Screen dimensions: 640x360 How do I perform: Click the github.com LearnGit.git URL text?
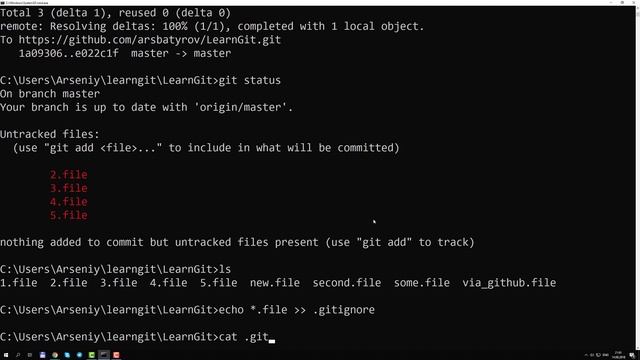(150, 40)
